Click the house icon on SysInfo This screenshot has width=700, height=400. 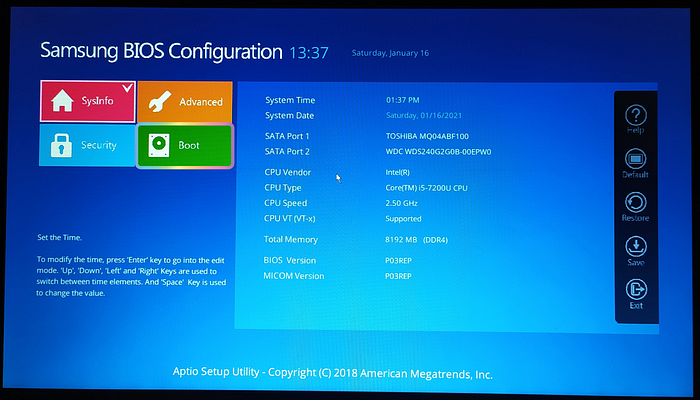tap(62, 101)
